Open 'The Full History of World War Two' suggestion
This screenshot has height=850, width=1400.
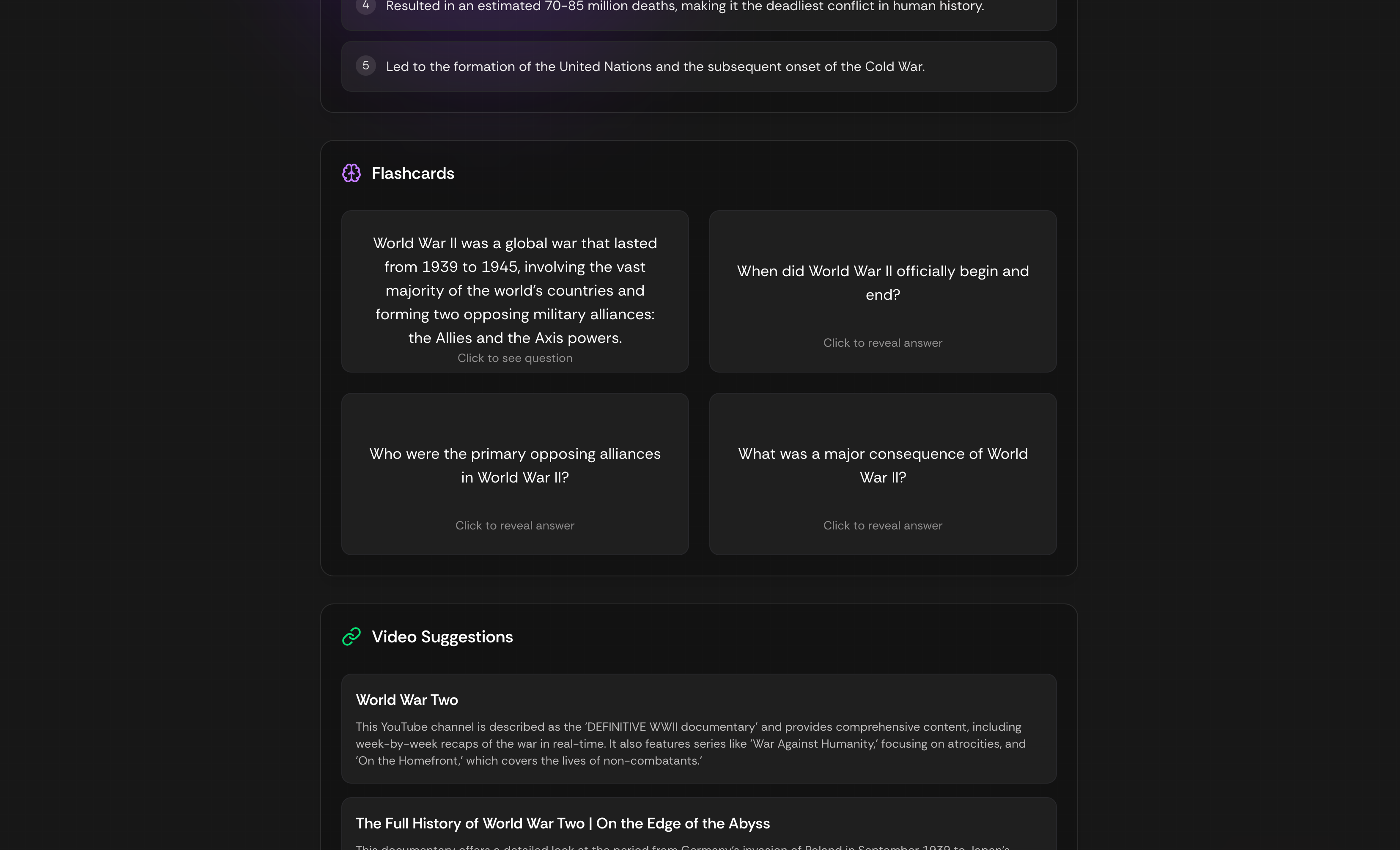pos(698,823)
